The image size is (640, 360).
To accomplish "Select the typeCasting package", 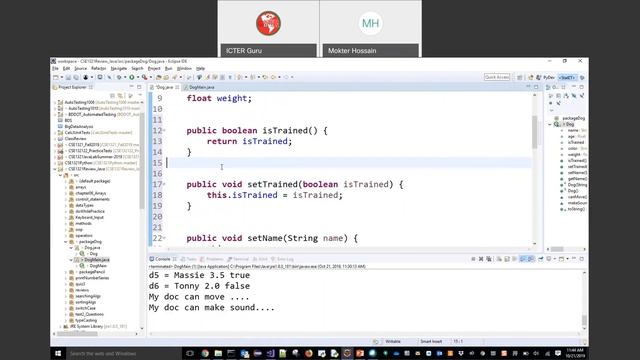I will [86, 320].
